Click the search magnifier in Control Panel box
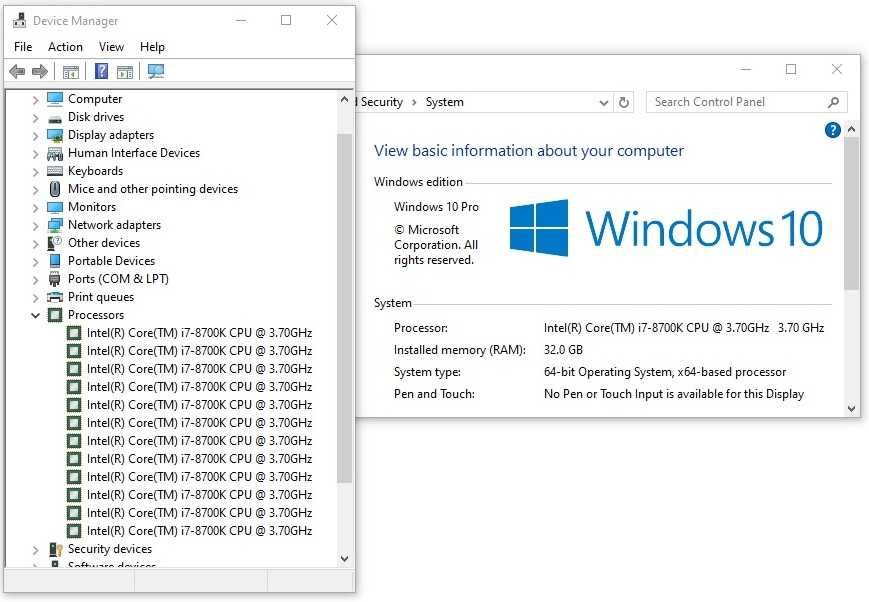The height and width of the screenshot is (602, 869). coord(833,102)
